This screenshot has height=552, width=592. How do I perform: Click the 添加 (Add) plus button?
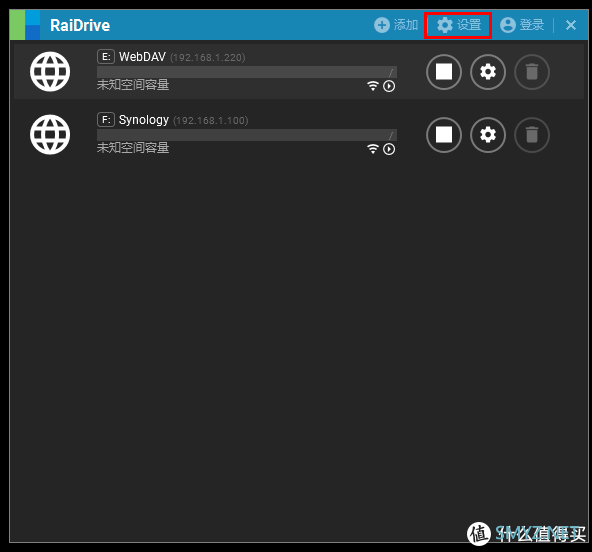pos(396,25)
